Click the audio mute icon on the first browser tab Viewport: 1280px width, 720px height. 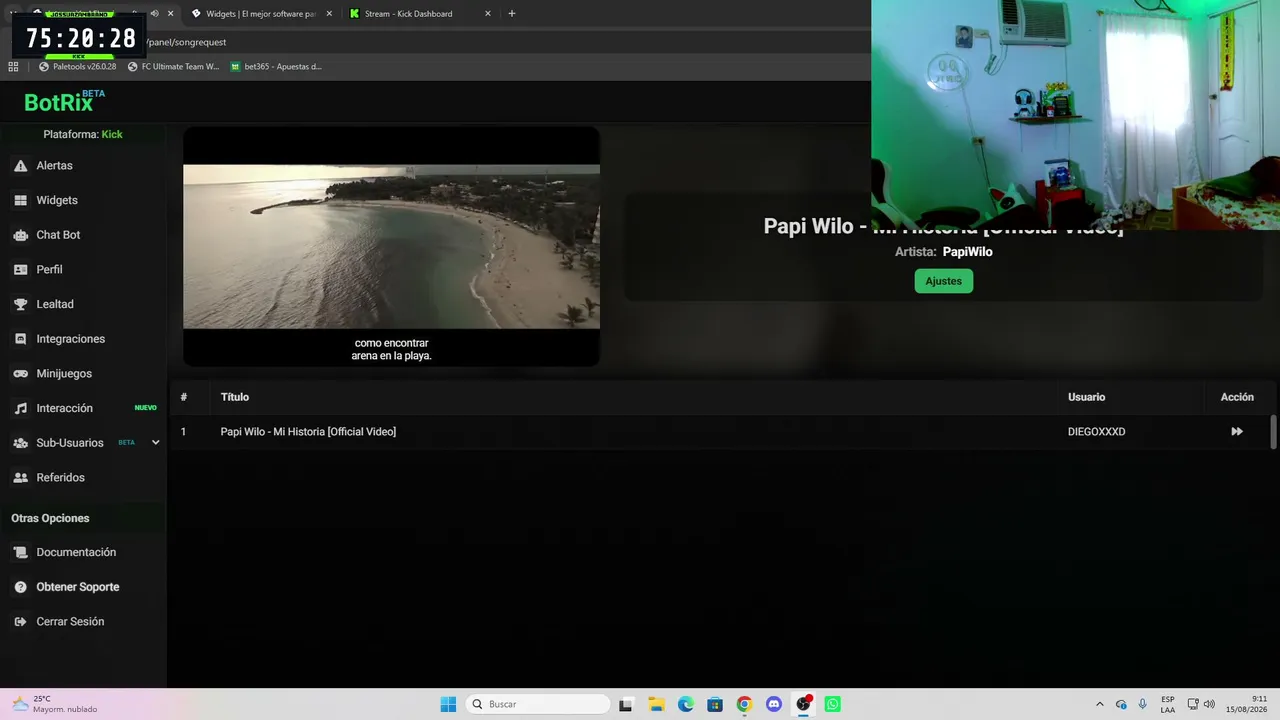click(x=154, y=14)
